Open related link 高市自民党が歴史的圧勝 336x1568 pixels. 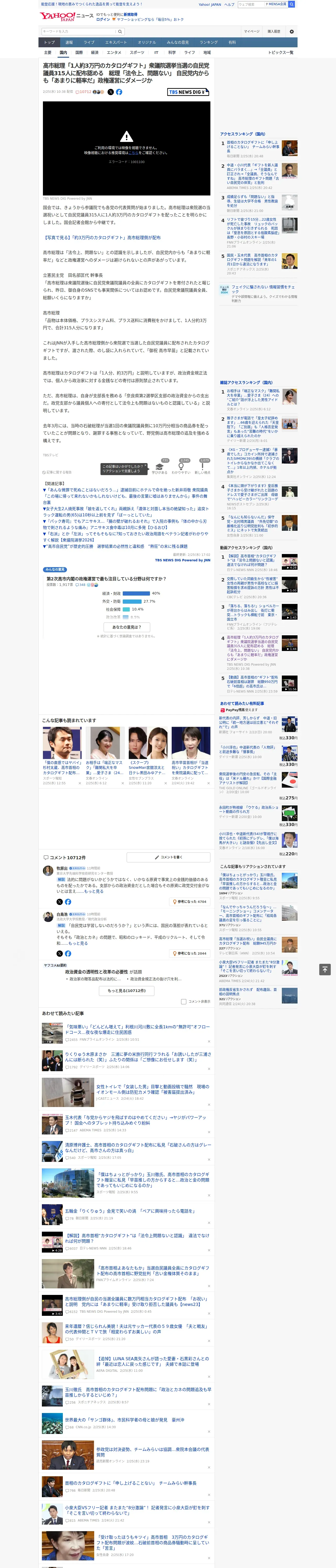[115, 547]
